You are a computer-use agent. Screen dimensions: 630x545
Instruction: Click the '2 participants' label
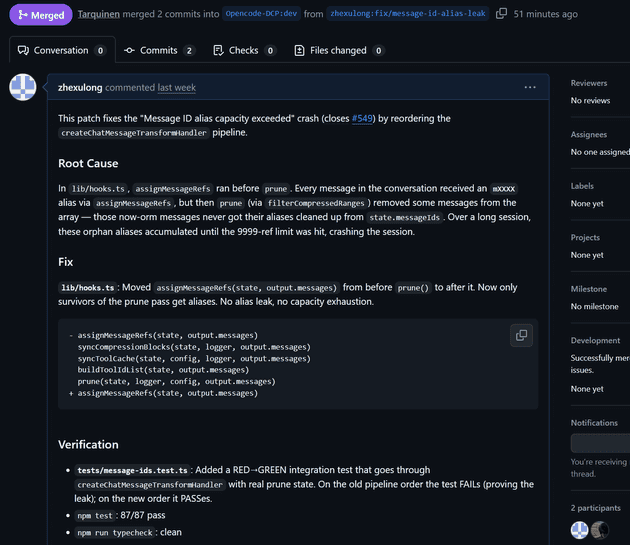coord(595,508)
